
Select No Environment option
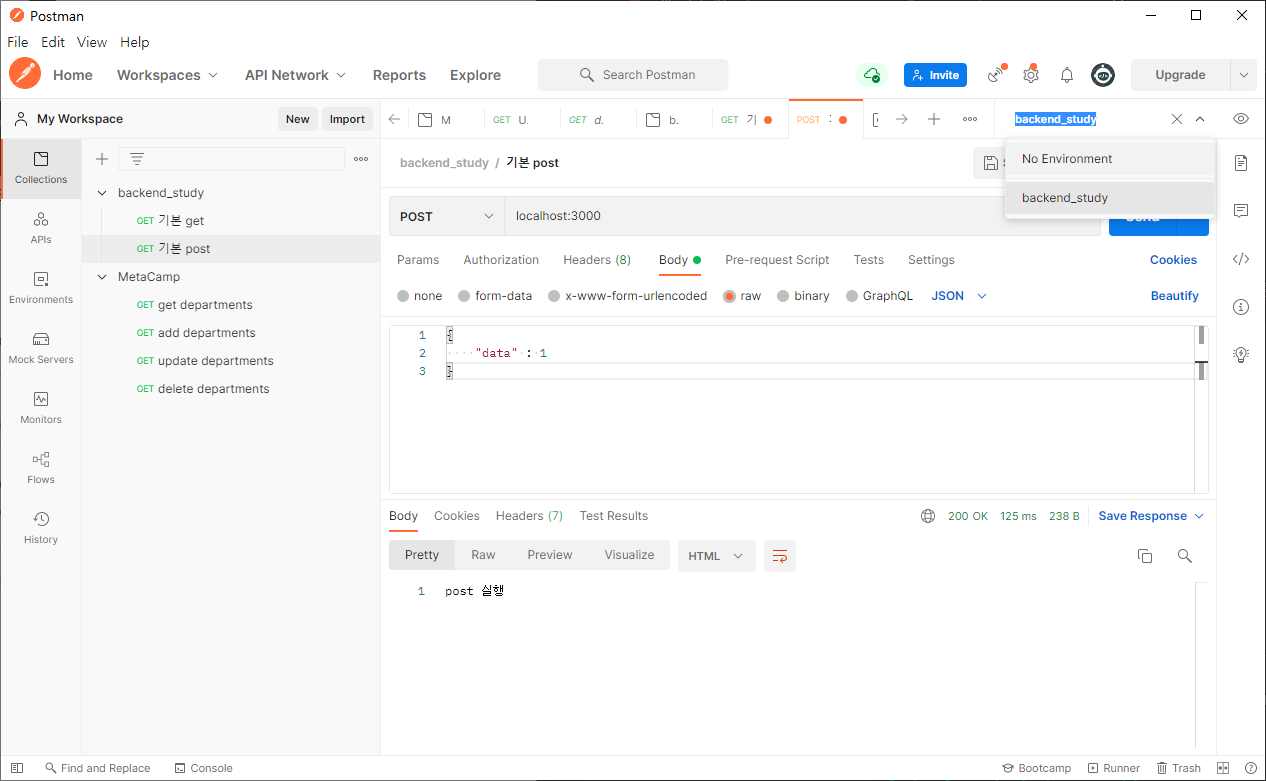click(x=1110, y=159)
